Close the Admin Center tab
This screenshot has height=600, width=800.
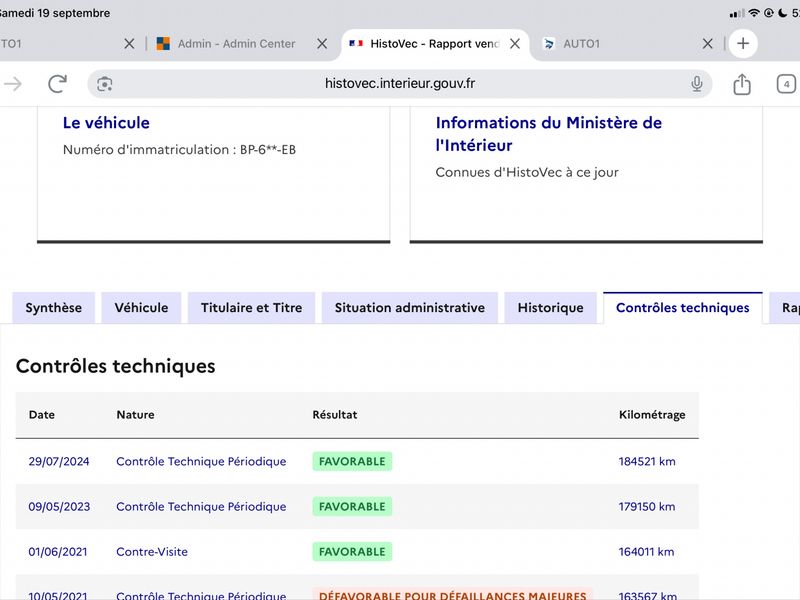click(x=322, y=43)
